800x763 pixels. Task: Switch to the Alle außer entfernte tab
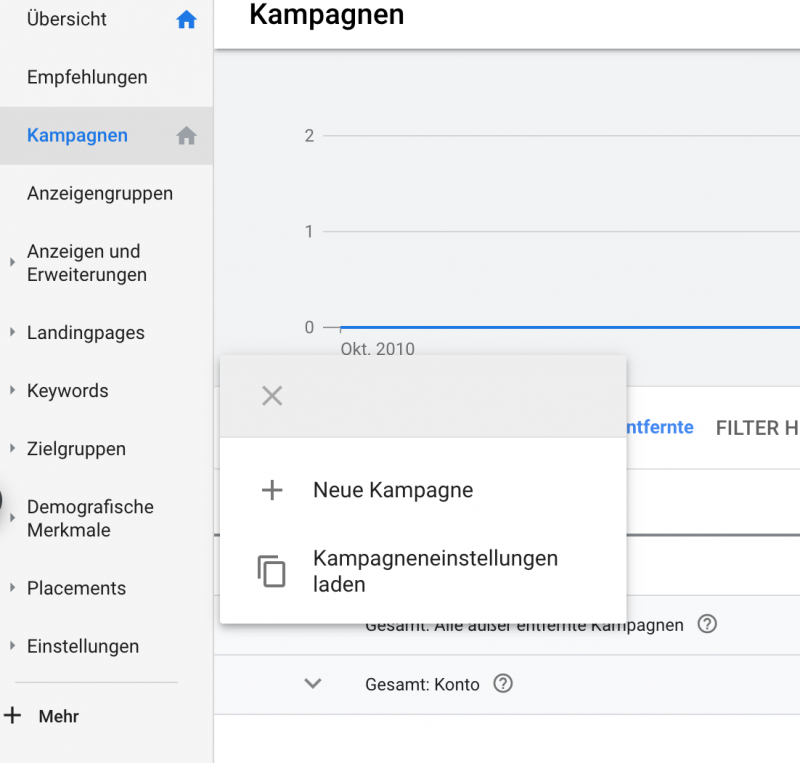[x=658, y=427]
